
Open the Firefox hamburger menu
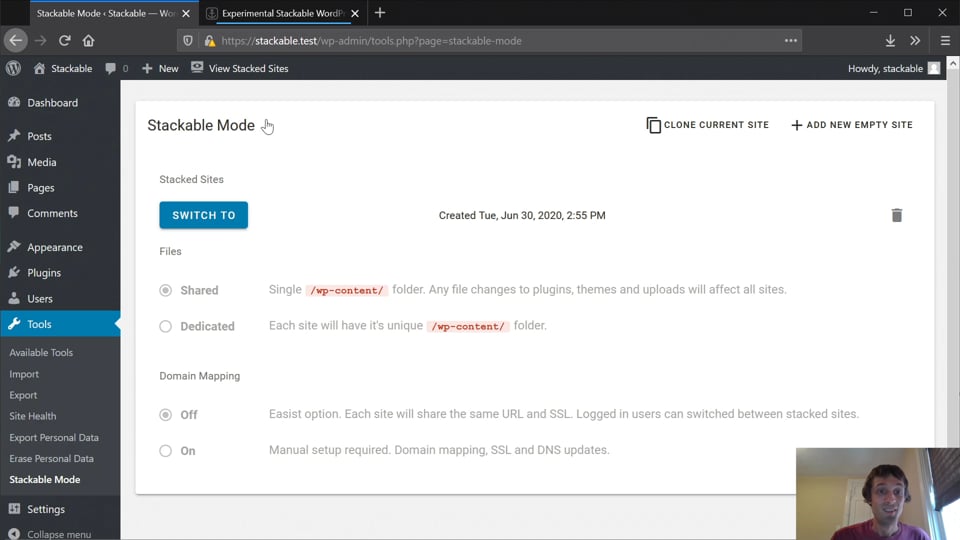coord(945,40)
